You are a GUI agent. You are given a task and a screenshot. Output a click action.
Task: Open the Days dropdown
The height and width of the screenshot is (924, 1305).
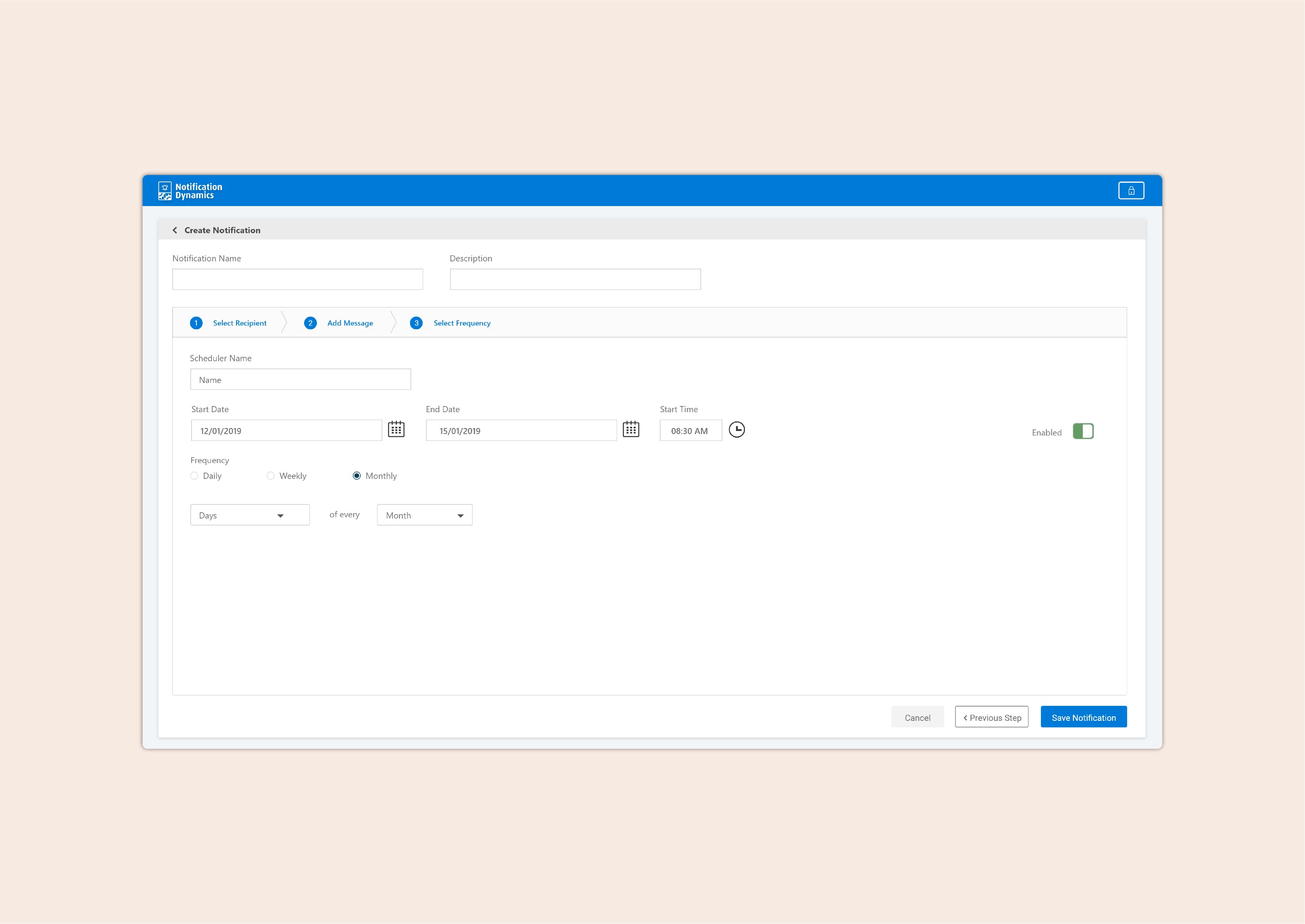pyautogui.click(x=250, y=515)
